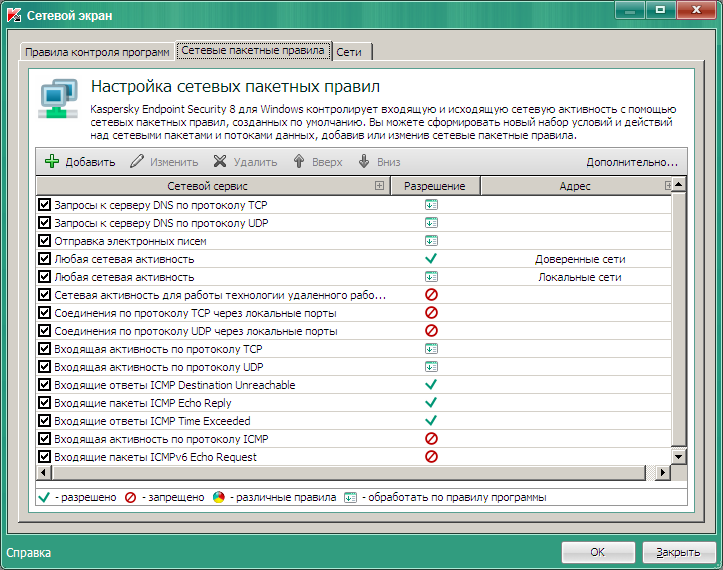Click the down arrow Вниз icon
Image resolution: width=723 pixels, height=570 pixels.
(x=364, y=162)
